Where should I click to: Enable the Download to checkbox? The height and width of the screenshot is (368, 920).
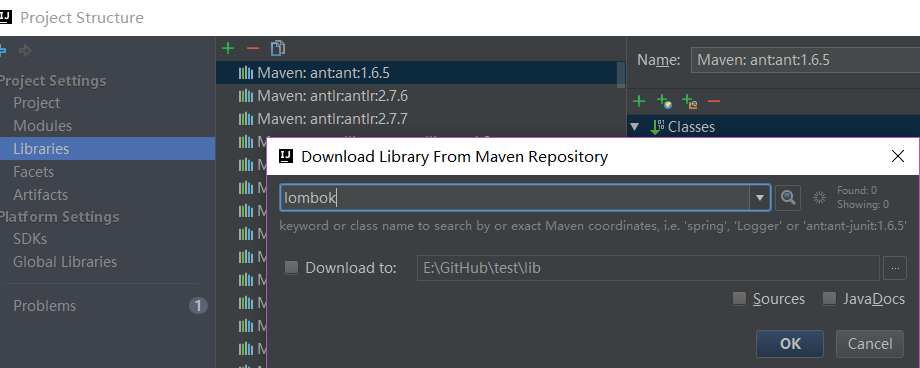291,268
